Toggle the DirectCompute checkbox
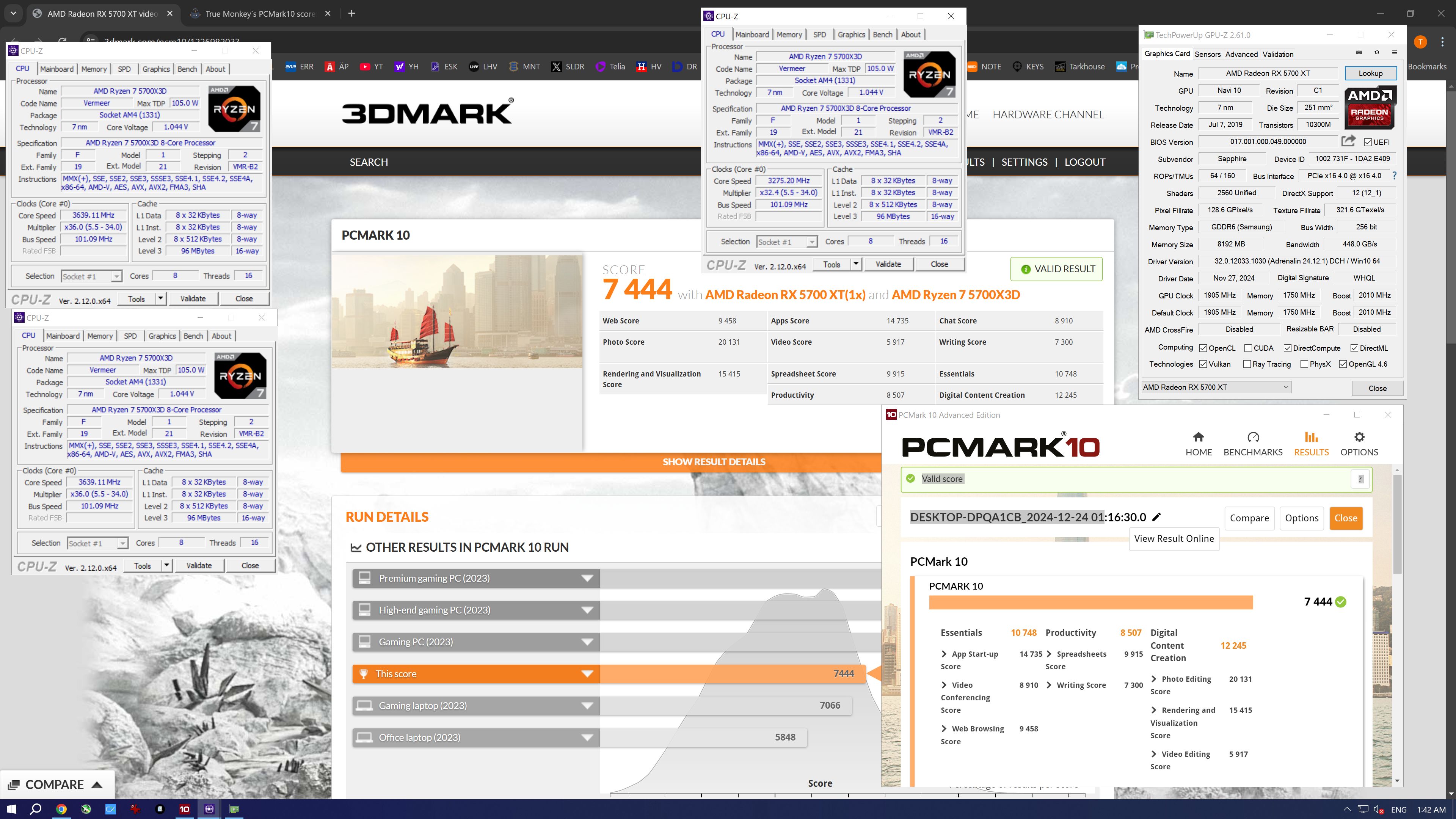Screen dimensions: 1456x819 [x=1288, y=348]
